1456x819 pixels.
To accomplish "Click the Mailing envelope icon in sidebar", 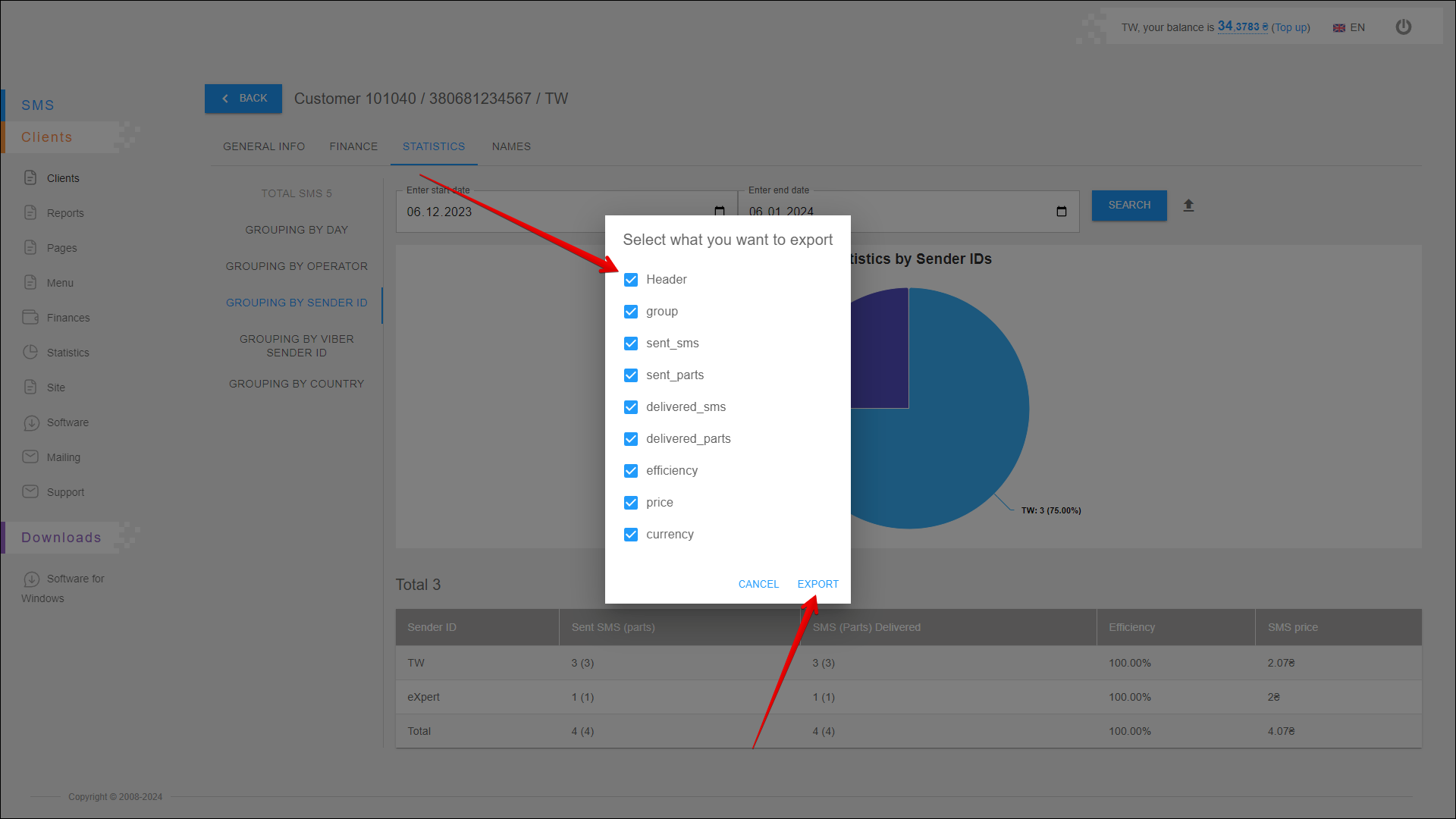I will click(30, 457).
